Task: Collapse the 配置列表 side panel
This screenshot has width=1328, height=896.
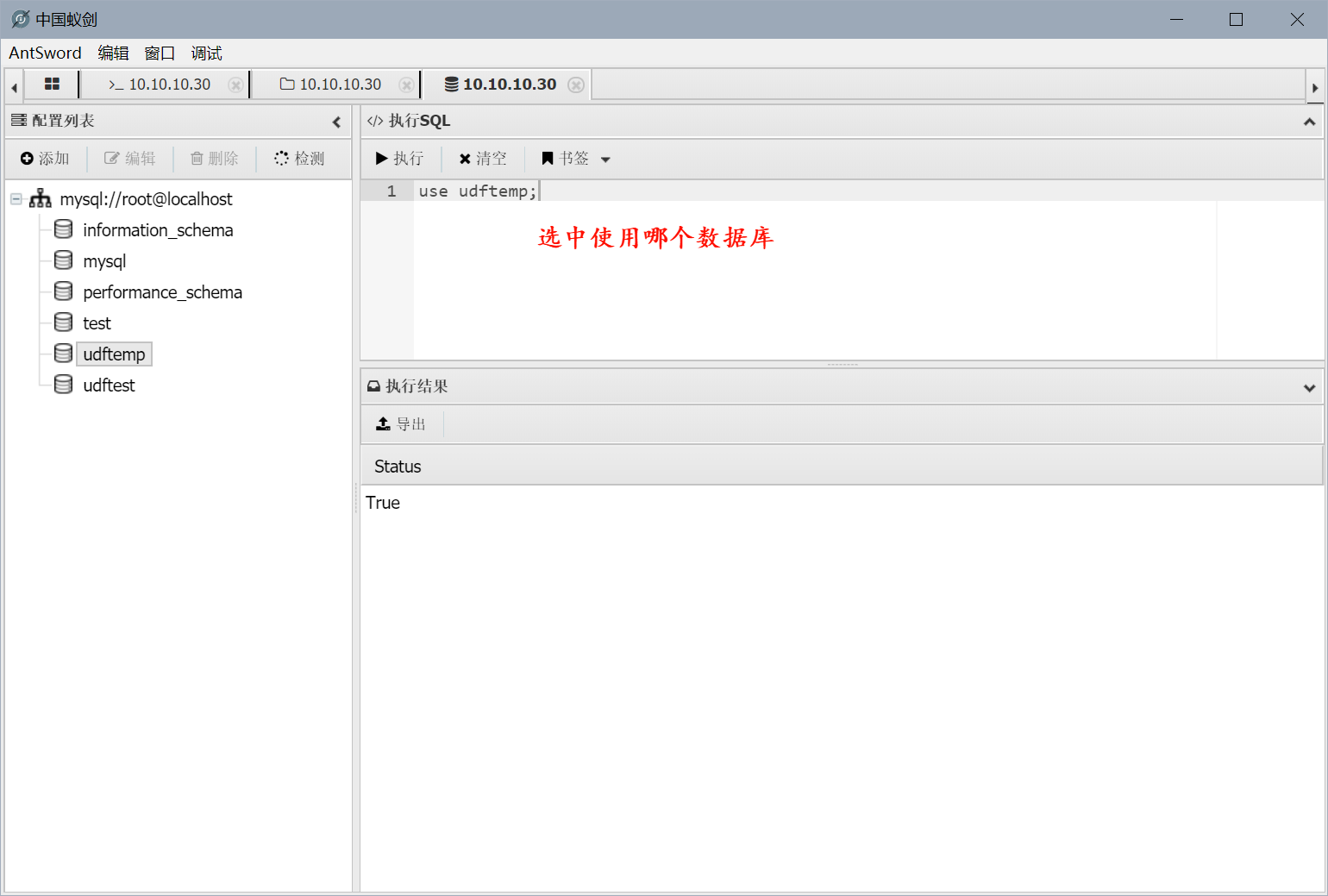Action: pos(336,122)
